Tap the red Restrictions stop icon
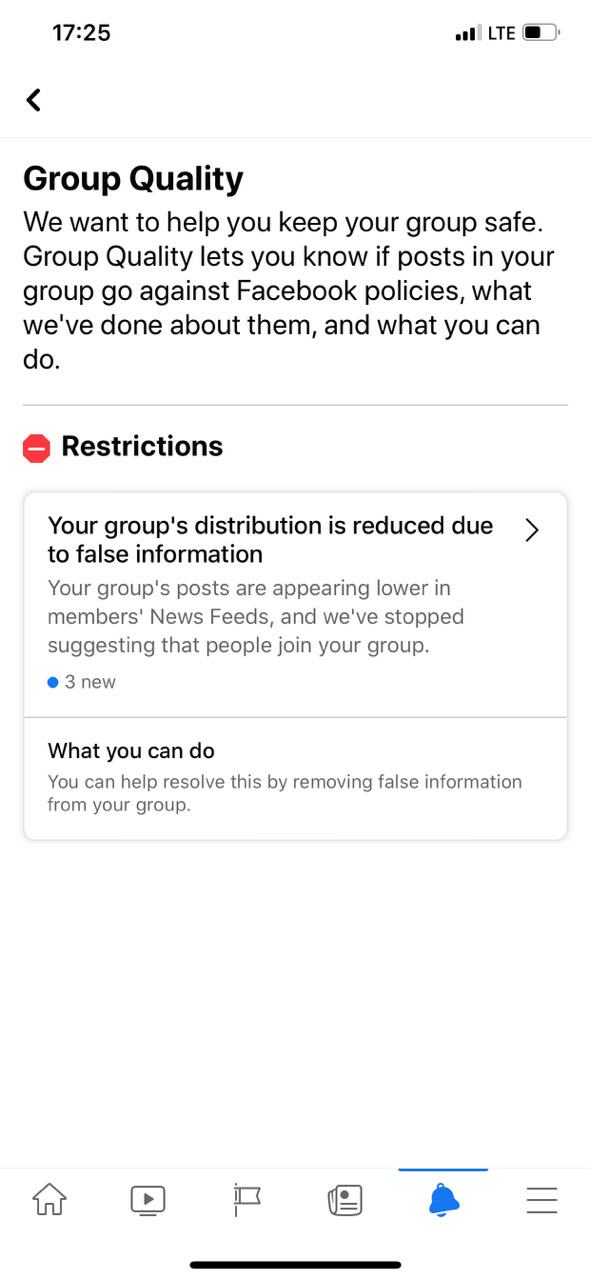The width and height of the screenshot is (591, 1280). coord(36,448)
